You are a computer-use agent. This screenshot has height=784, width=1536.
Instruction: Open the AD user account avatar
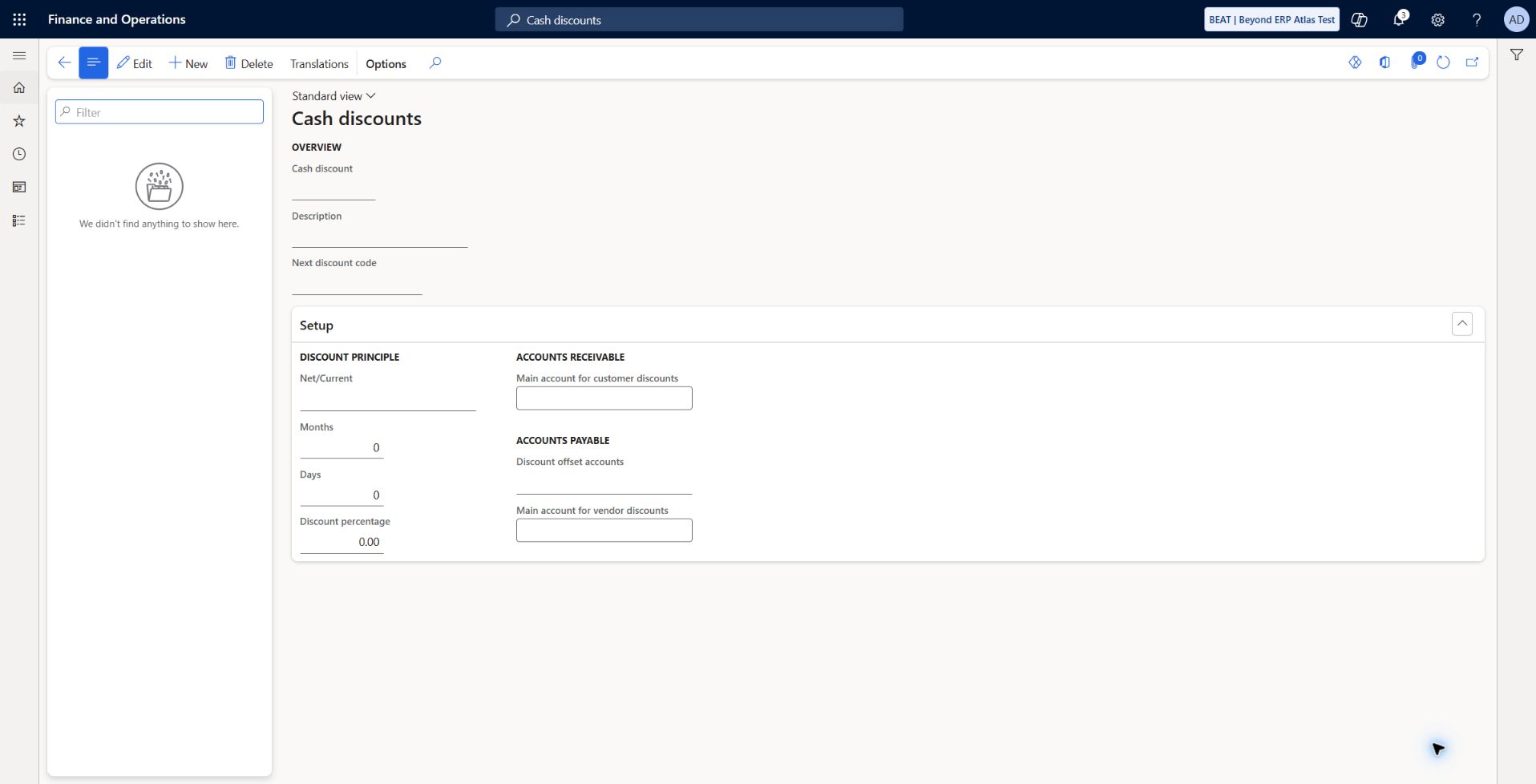pos(1516,19)
